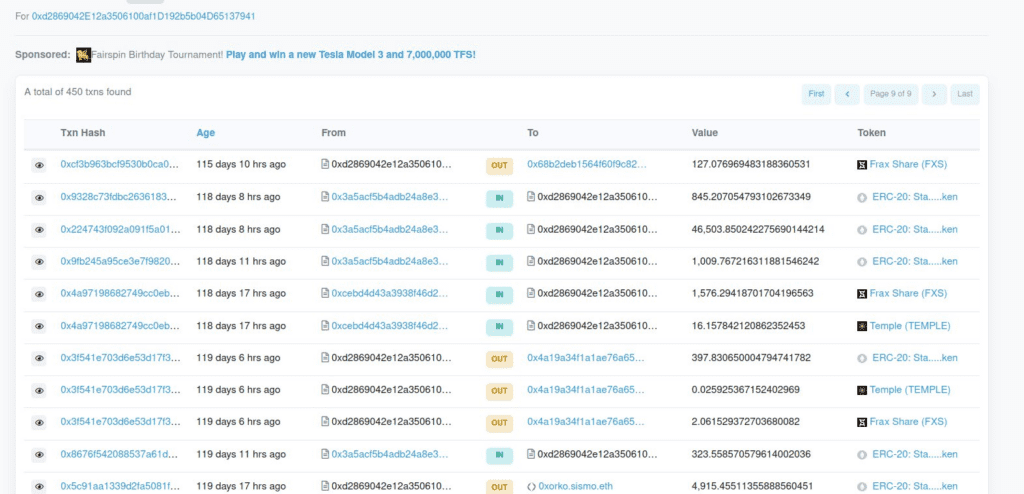This screenshot has height=494, width=1024.
Task: Click eye icon beside 0x8676f542088537a61d hash
Action: coord(39,455)
